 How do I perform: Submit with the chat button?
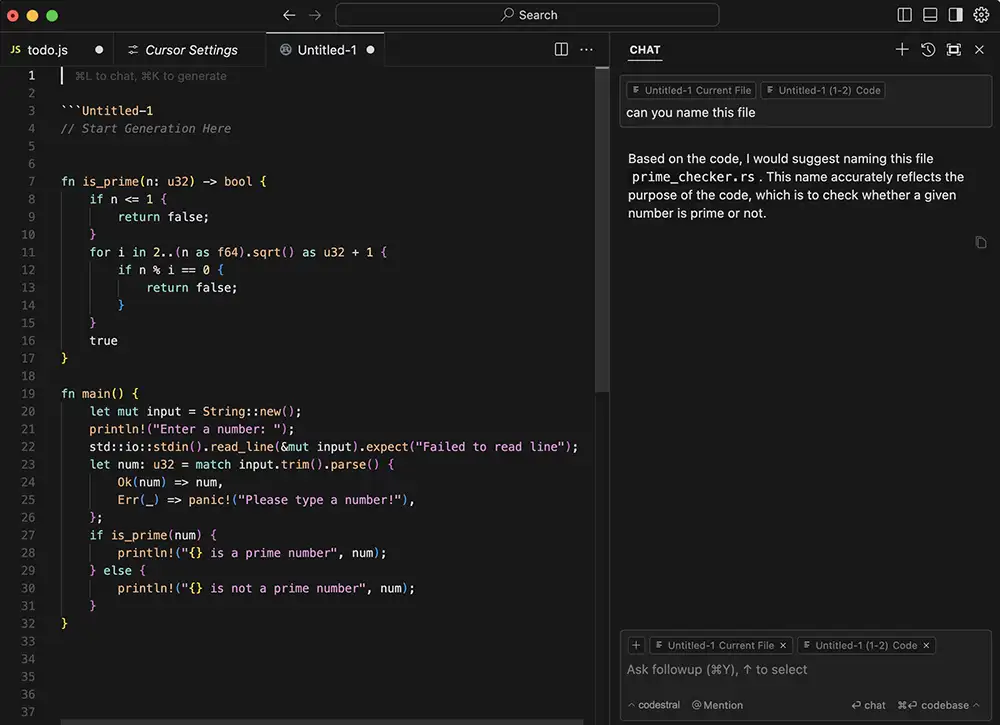pyautogui.click(x=868, y=705)
